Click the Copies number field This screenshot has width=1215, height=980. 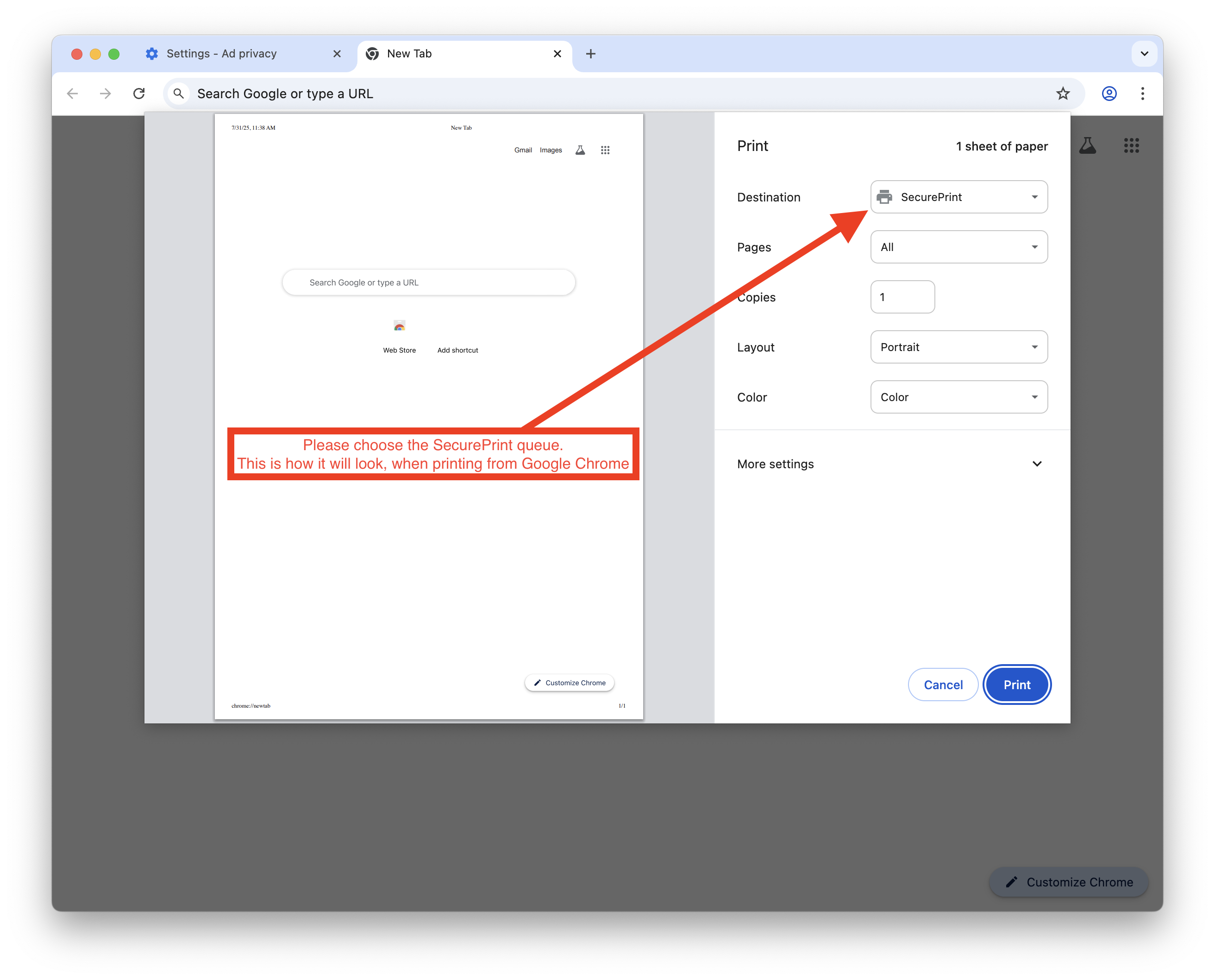click(902, 297)
